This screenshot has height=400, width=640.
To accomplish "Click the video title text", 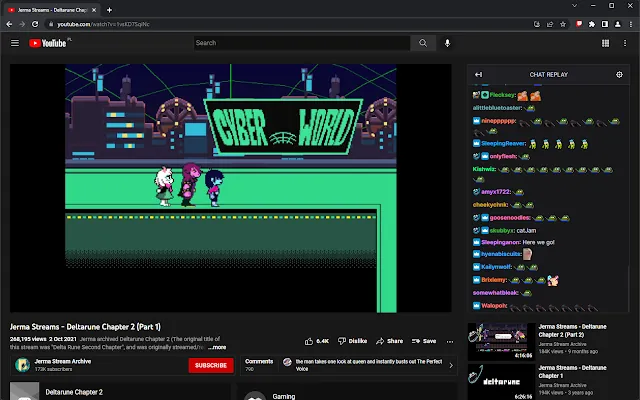I will (85, 327).
